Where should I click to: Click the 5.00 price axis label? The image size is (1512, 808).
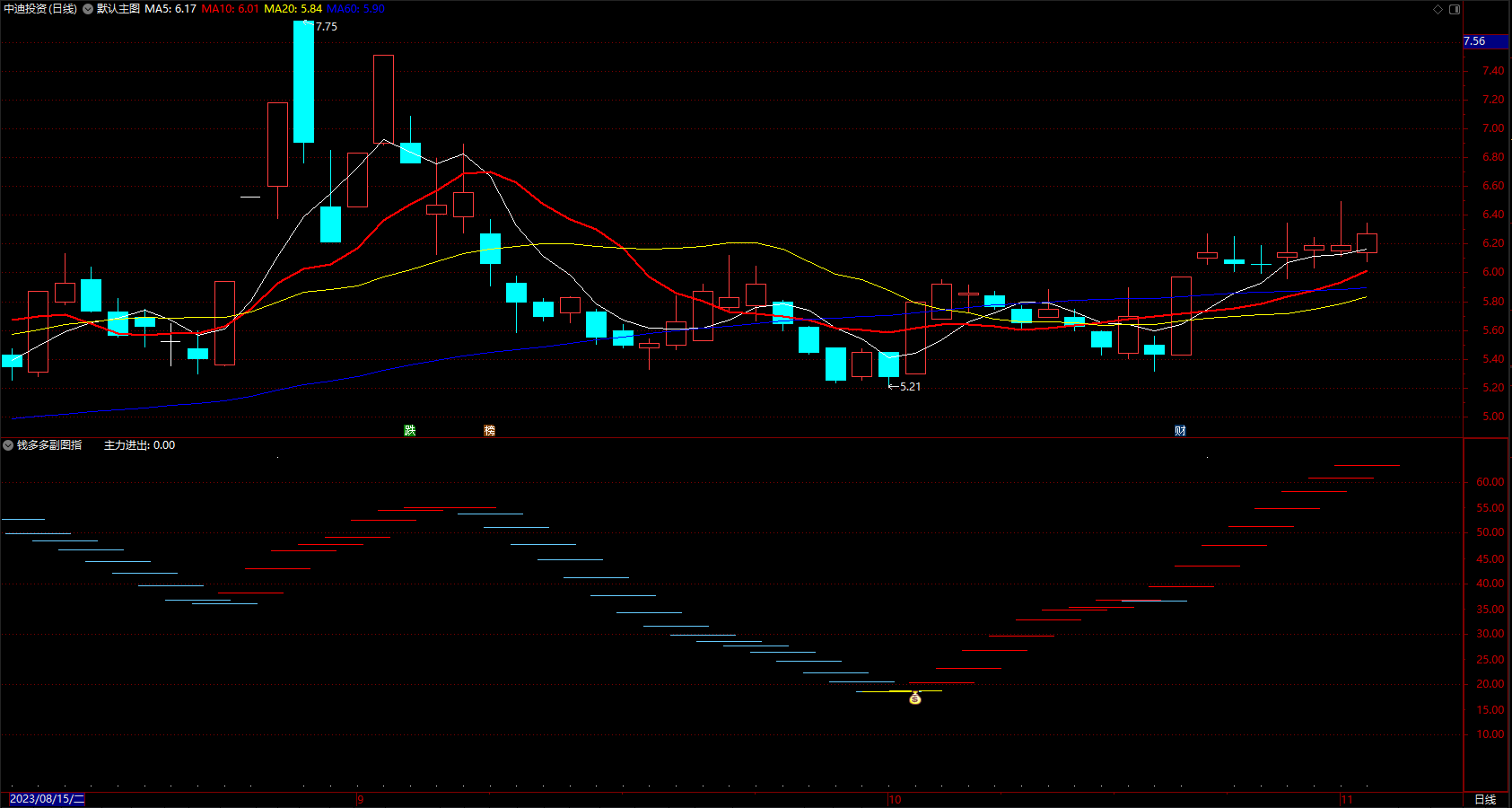(x=1493, y=417)
